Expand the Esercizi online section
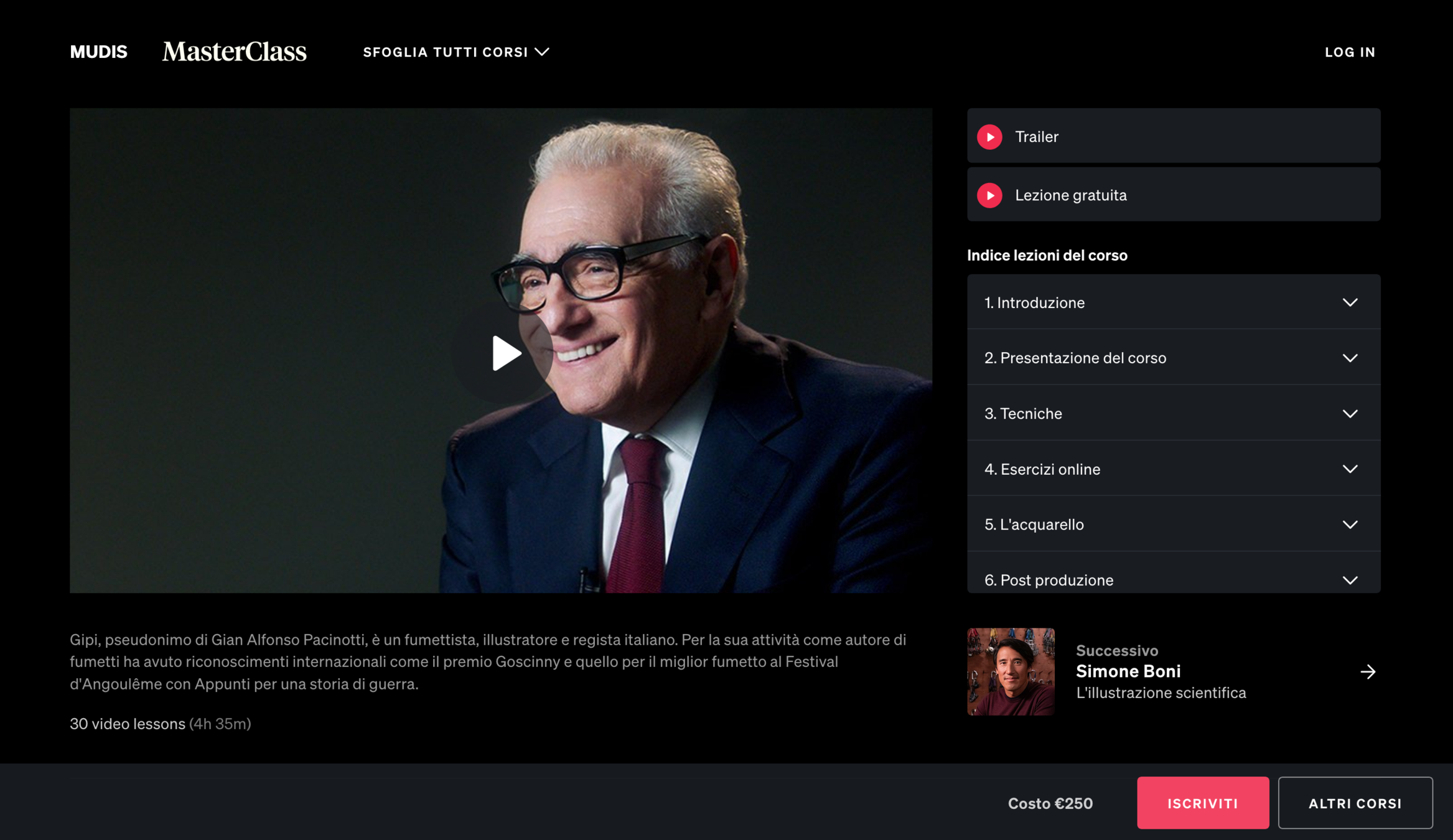The width and height of the screenshot is (1453, 840). tap(1173, 469)
